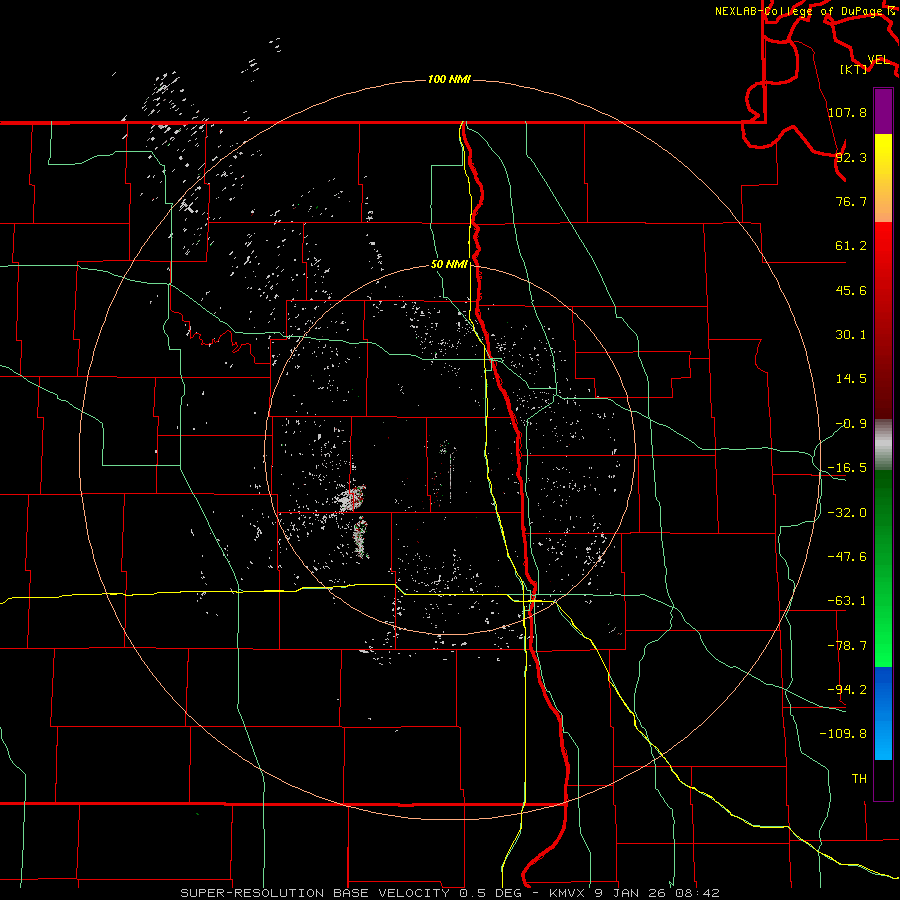Select the 45.6 velocity scale value
This screenshot has width=900, height=900.
[x=851, y=290]
